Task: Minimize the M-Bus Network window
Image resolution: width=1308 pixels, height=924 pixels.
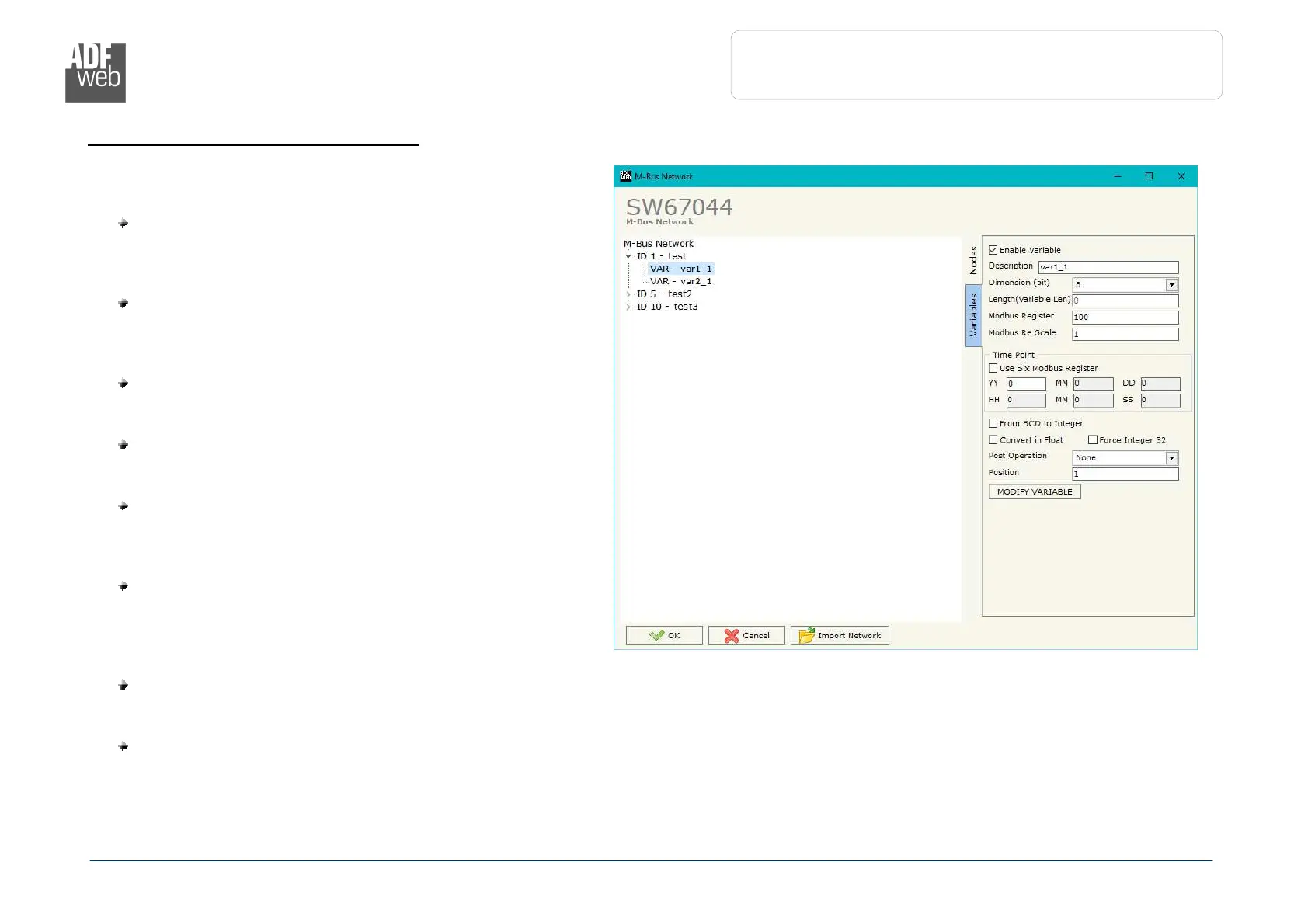Action: (x=1118, y=176)
